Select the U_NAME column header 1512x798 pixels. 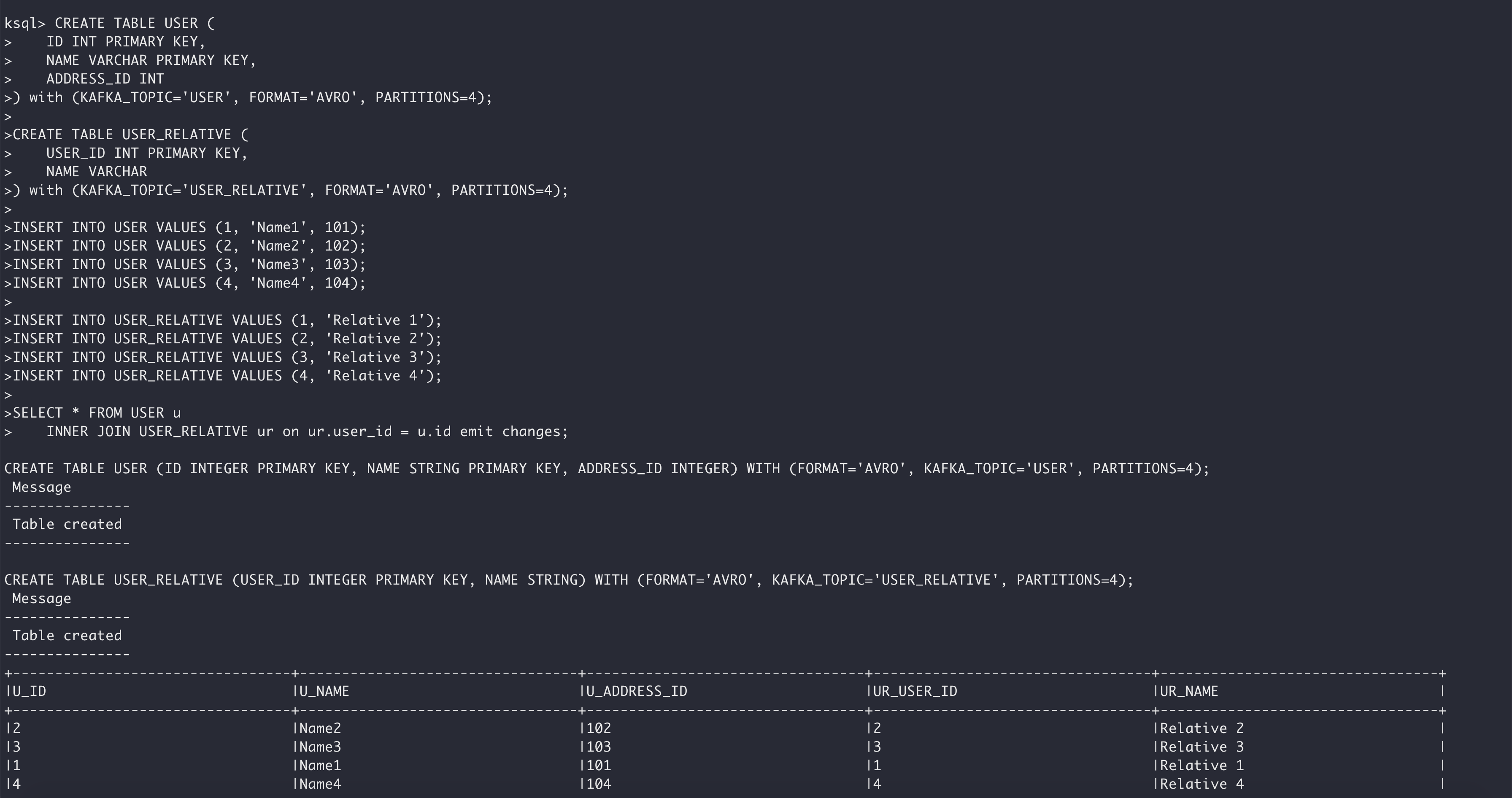pos(321,691)
